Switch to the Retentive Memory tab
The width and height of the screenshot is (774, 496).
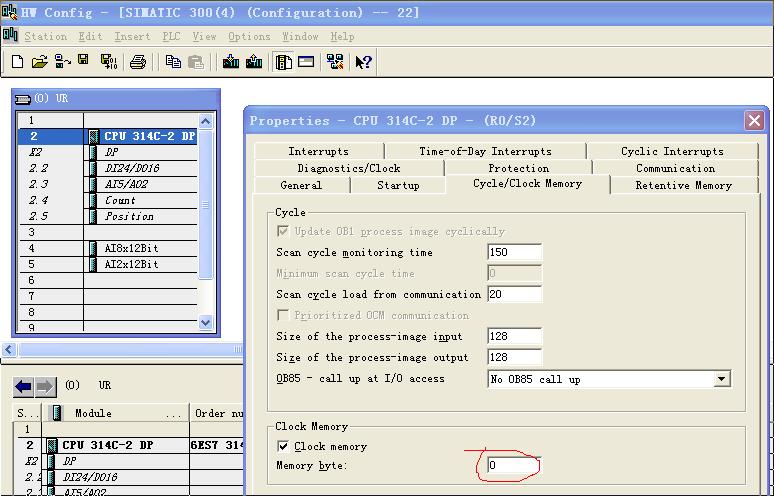point(684,185)
